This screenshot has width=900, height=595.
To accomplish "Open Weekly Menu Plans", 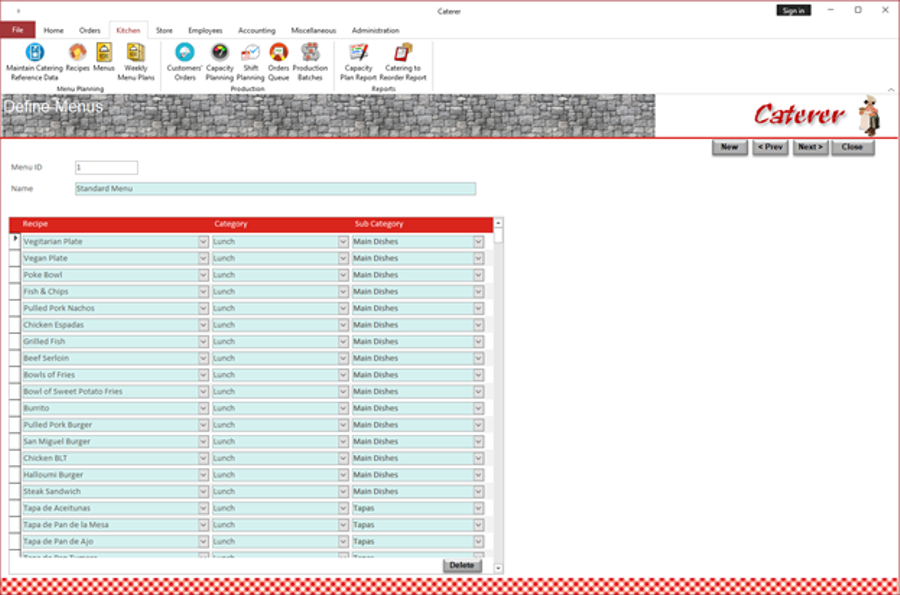I will pyautogui.click(x=136, y=62).
